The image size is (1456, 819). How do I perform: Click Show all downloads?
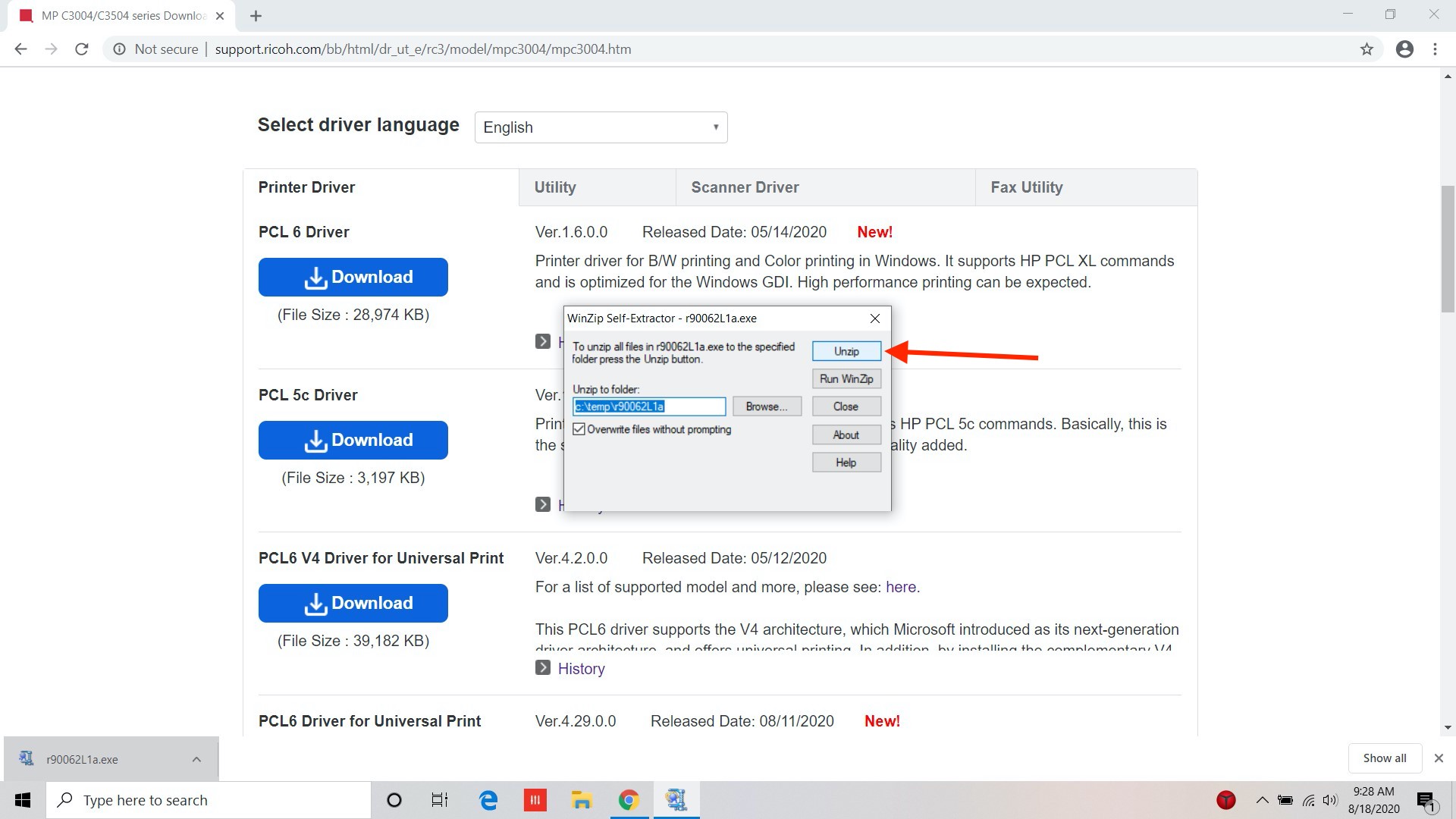click(x=1384, y=758)
